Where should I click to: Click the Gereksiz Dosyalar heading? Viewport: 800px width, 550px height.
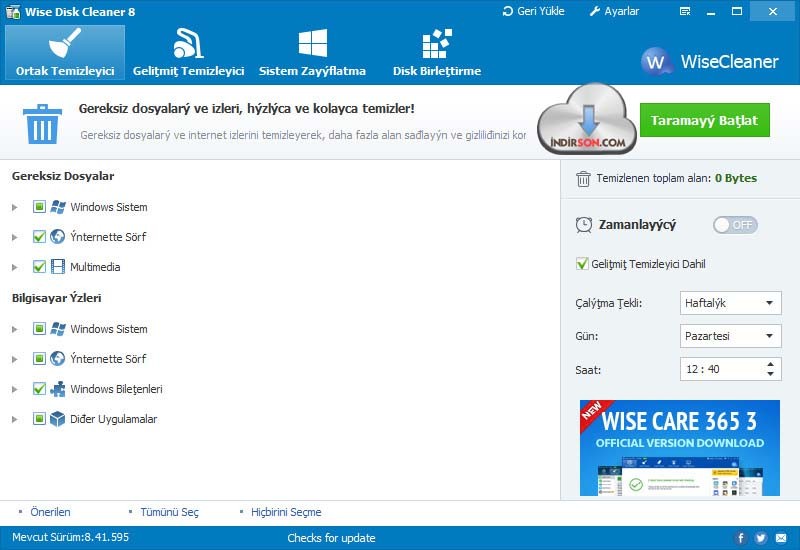pos(63,176)
